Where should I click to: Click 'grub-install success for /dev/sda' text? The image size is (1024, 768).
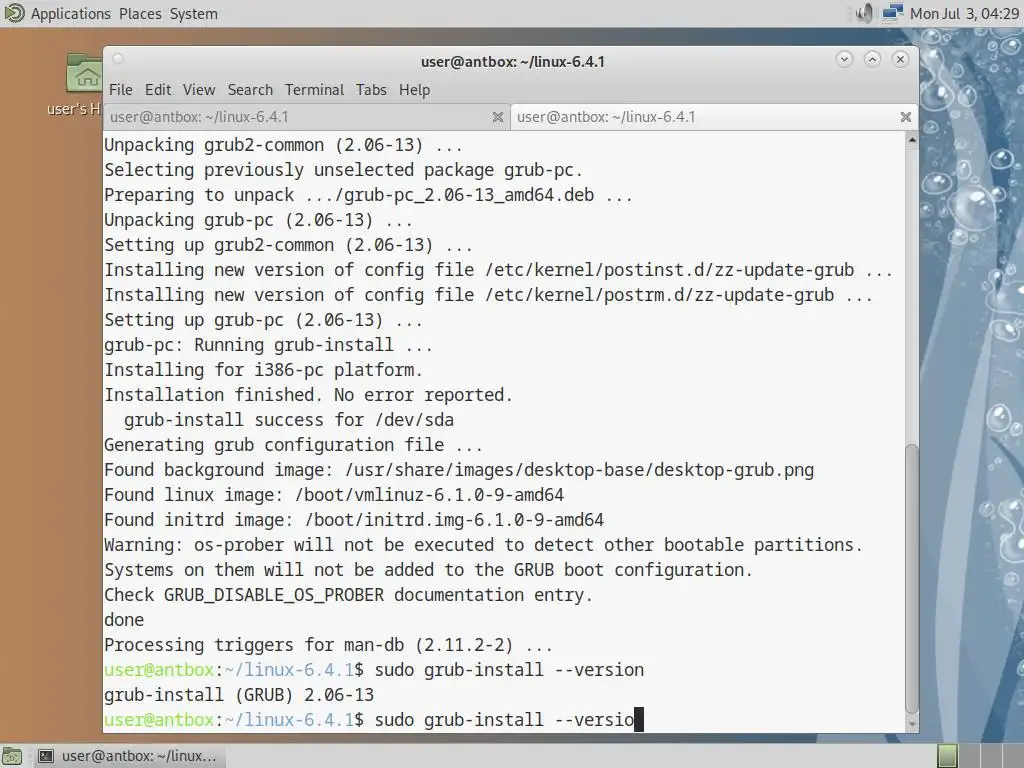click(289, 420)
